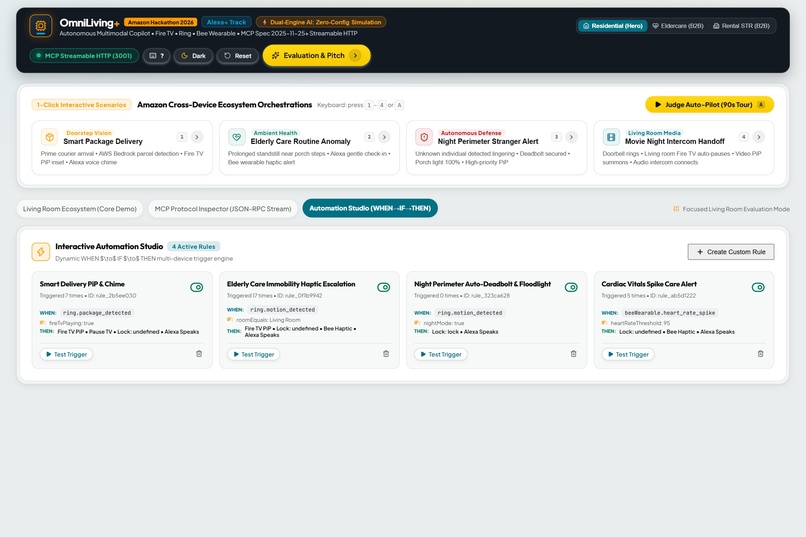Image resolution: width=806 pixels, height=537 pixels.
Task: Click Focused Living Room Evaluation Mode
Action: pyautogui.click(x=731, y=209)
